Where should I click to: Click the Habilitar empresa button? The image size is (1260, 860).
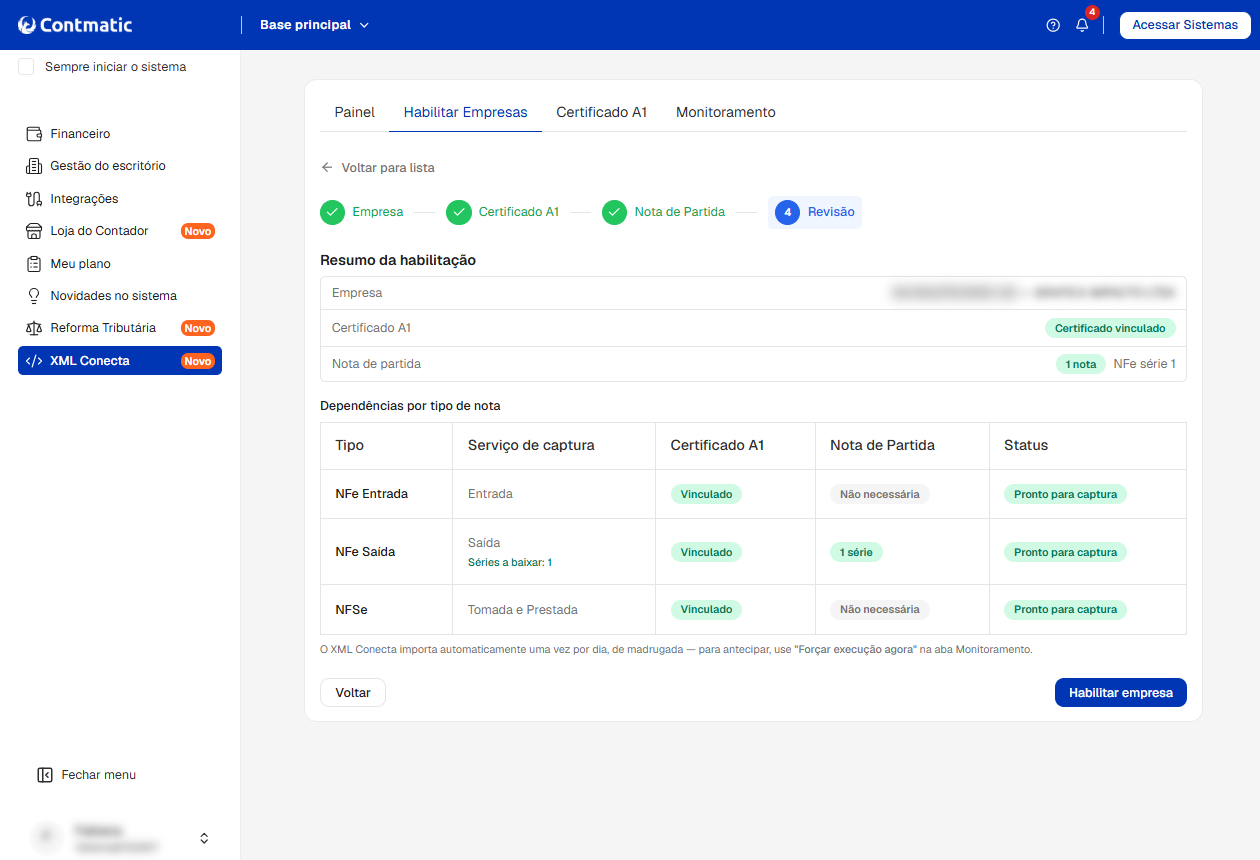pyautogui.click(x=1121, y=693)
